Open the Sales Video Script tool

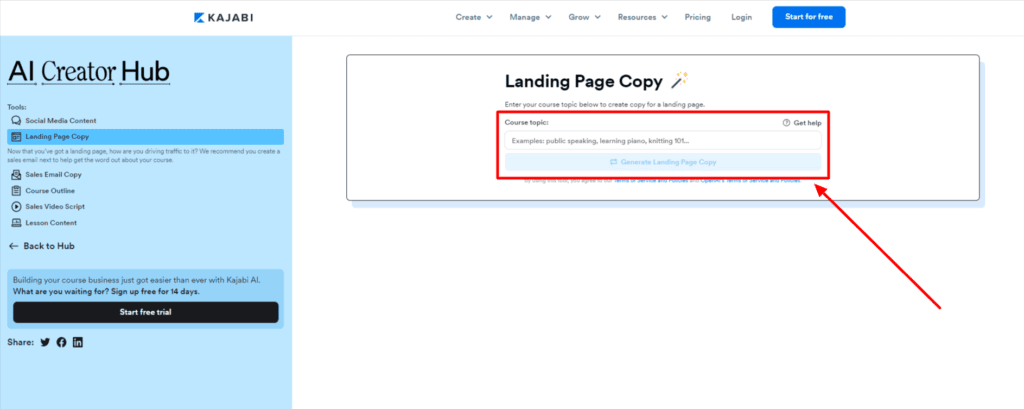[x=55, y=206]
